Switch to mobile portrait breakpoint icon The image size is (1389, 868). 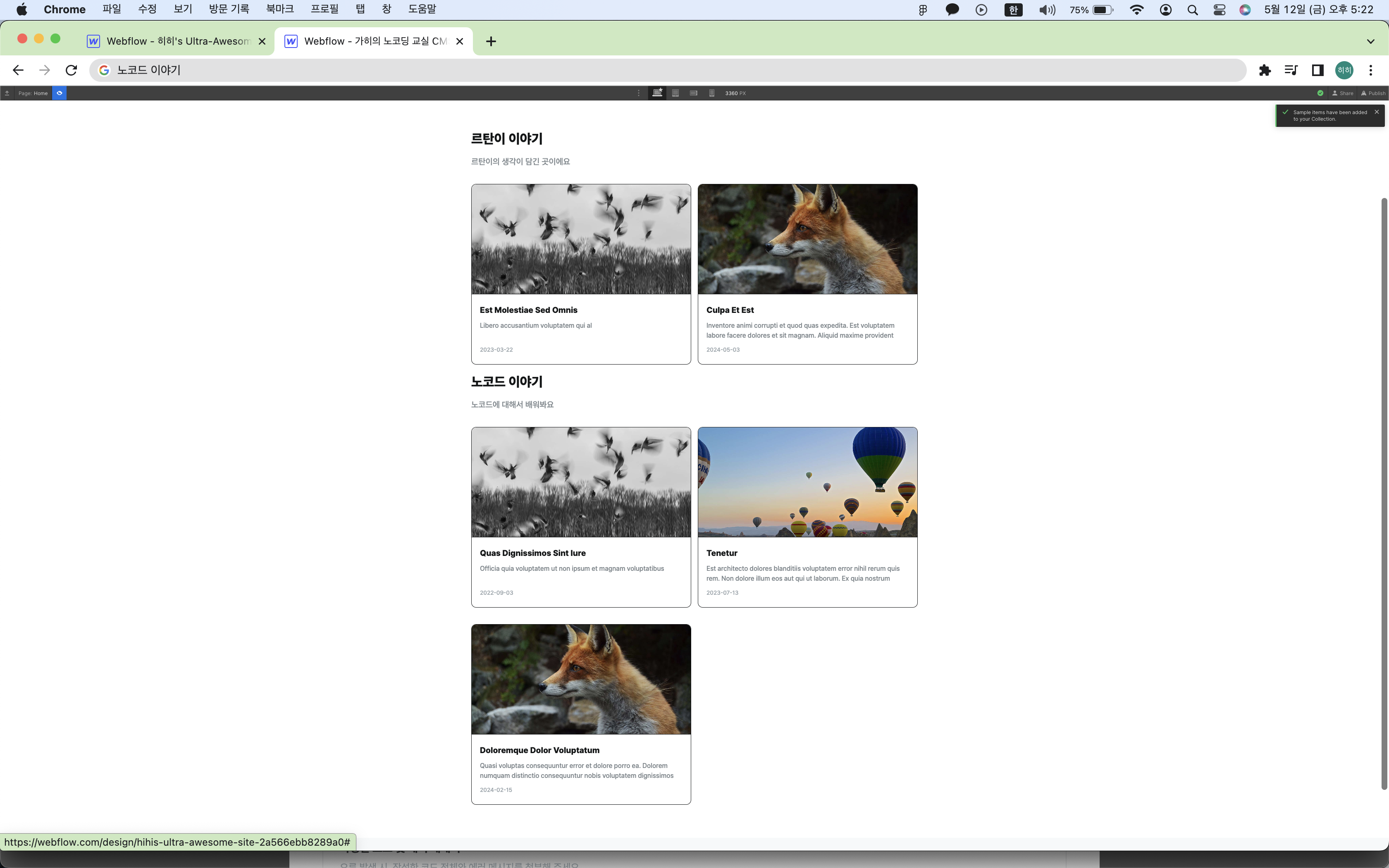click(x=712, y=93)
